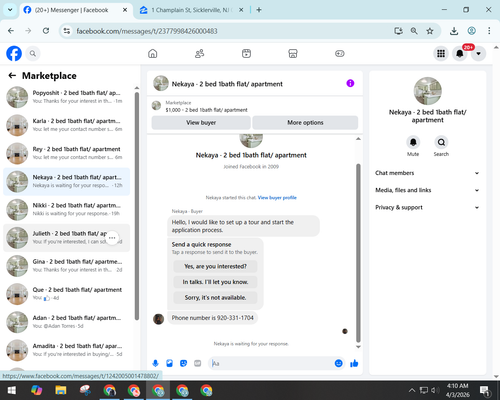Open a new browser tab
Screen dimensions: 500x400
click(259, 10)
